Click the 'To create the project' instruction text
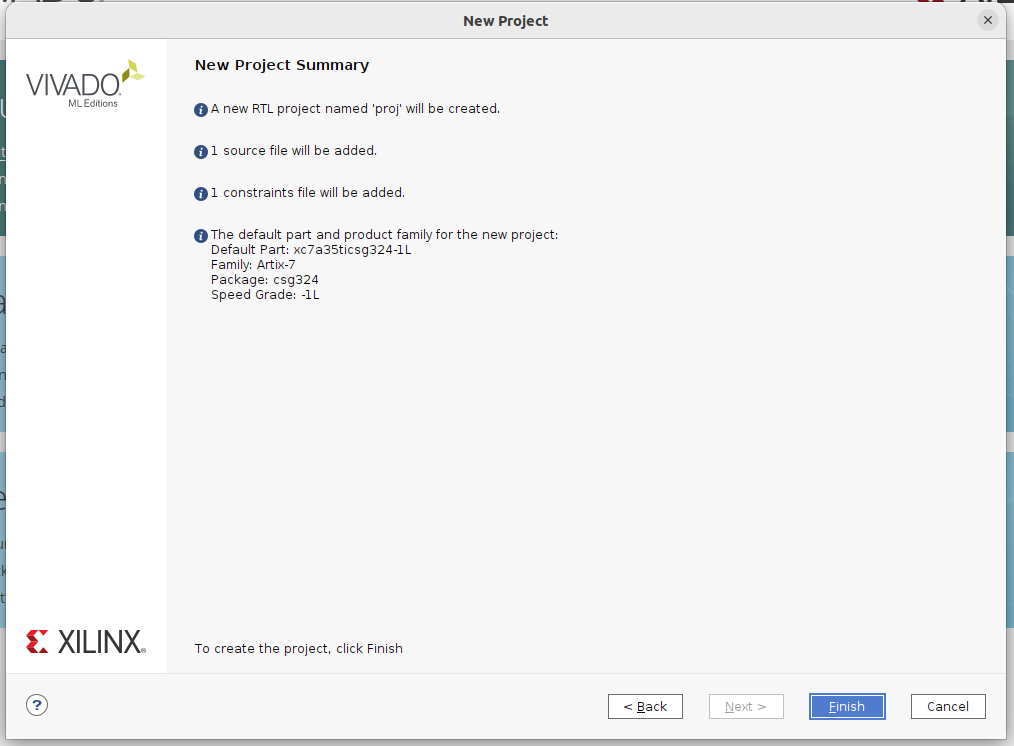 pyautogui.click(x=298, y=648)
